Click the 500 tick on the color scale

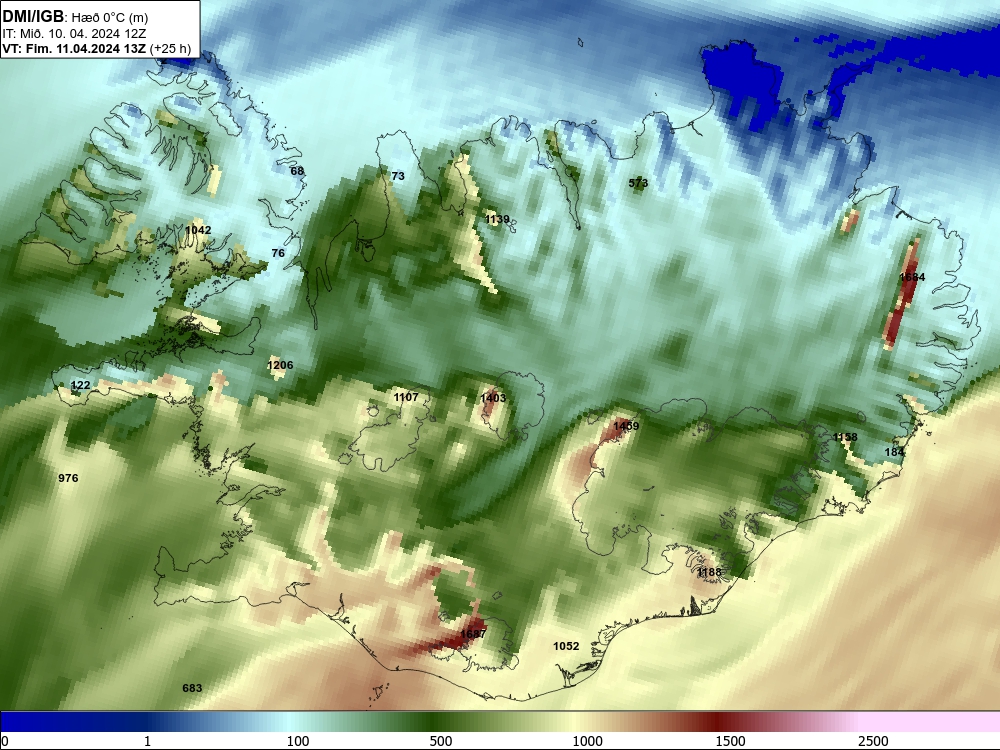pos(441,741)
